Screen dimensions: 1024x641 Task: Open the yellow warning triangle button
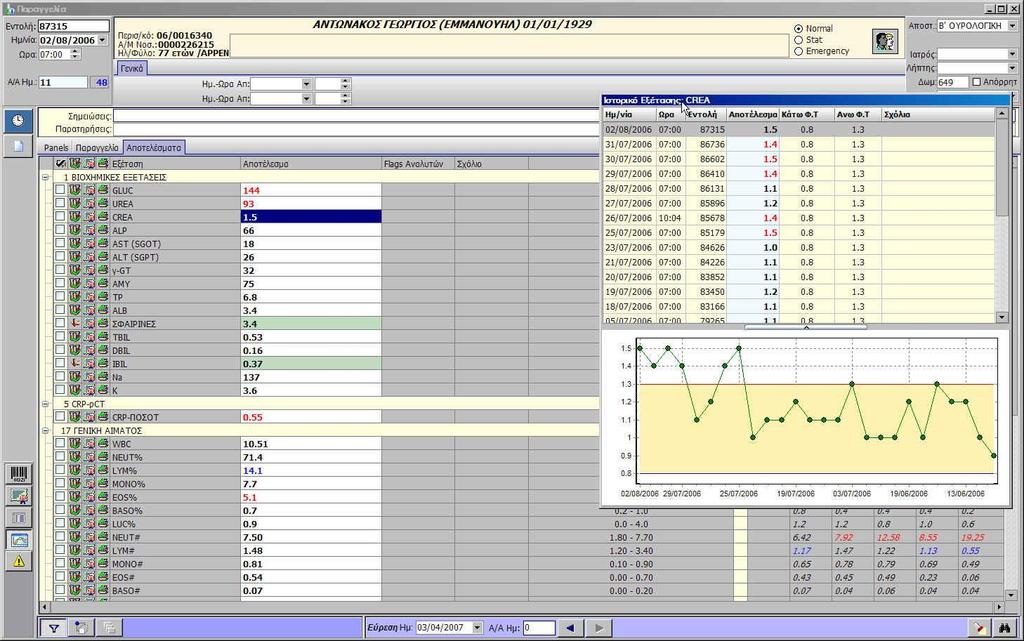19,561
